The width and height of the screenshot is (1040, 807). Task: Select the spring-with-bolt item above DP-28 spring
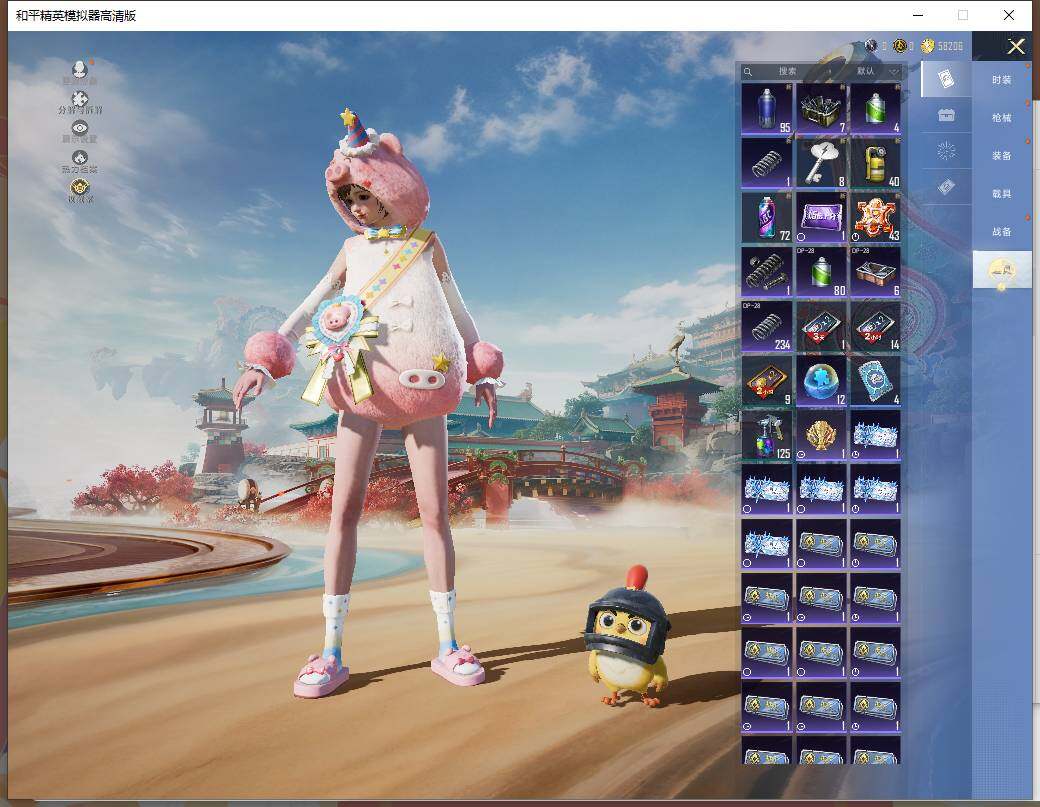(x=767, y=272)
